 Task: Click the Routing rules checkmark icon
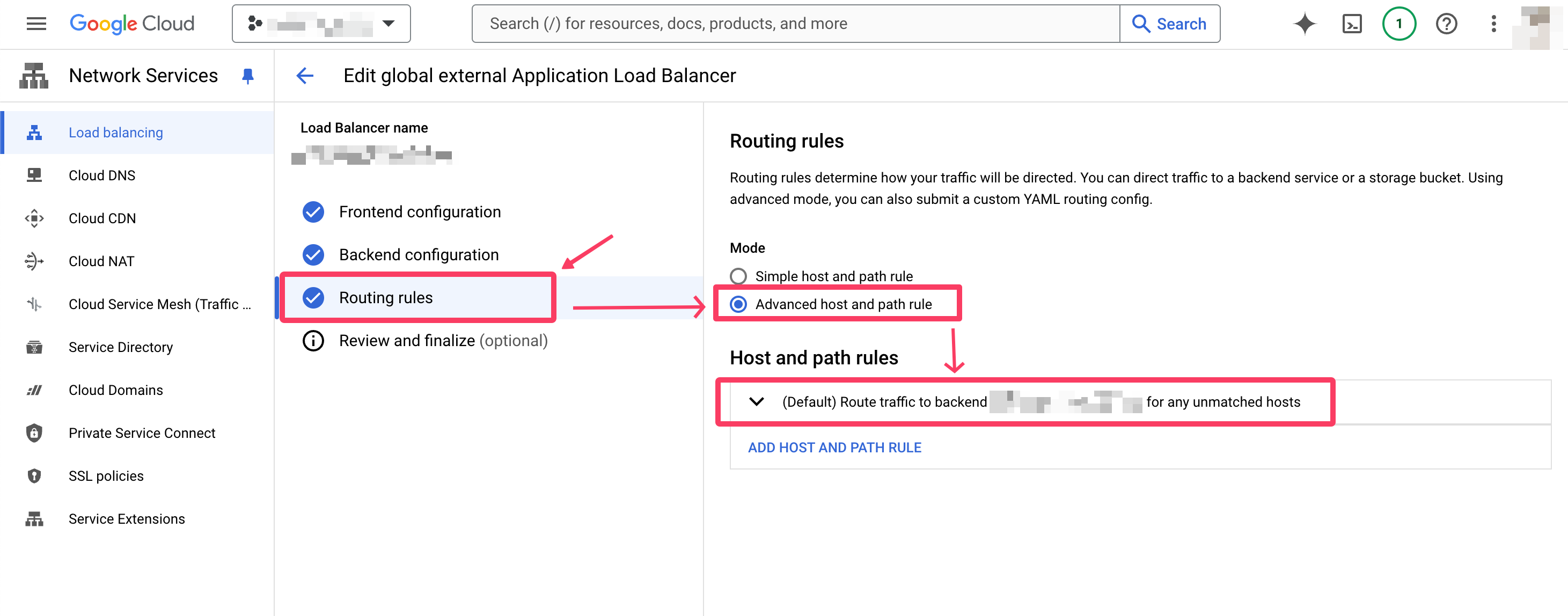point(313,297)
